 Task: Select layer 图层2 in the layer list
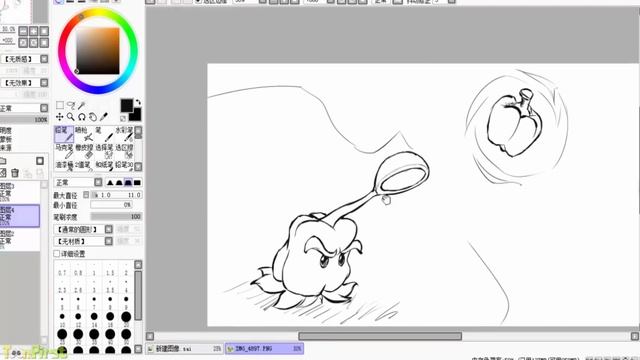coord(20,239)
